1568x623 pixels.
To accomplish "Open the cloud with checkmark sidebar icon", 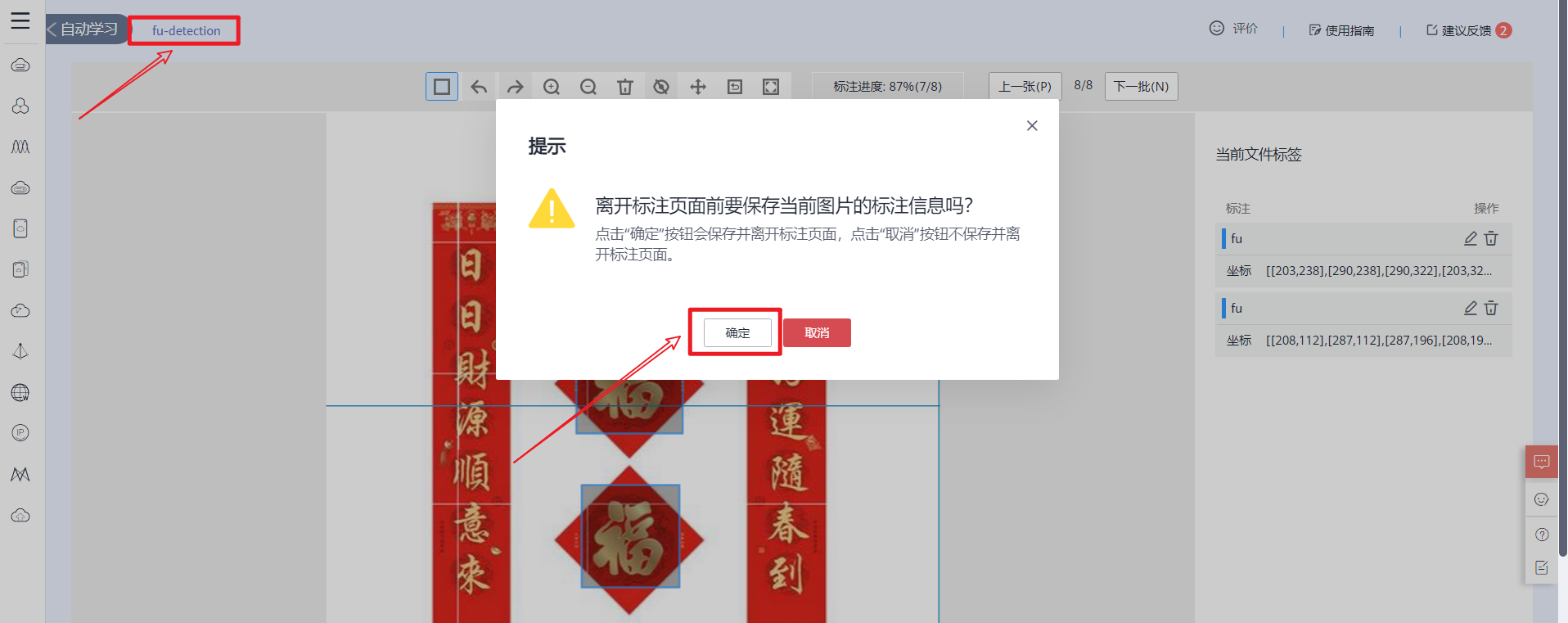I will point(20,310).
